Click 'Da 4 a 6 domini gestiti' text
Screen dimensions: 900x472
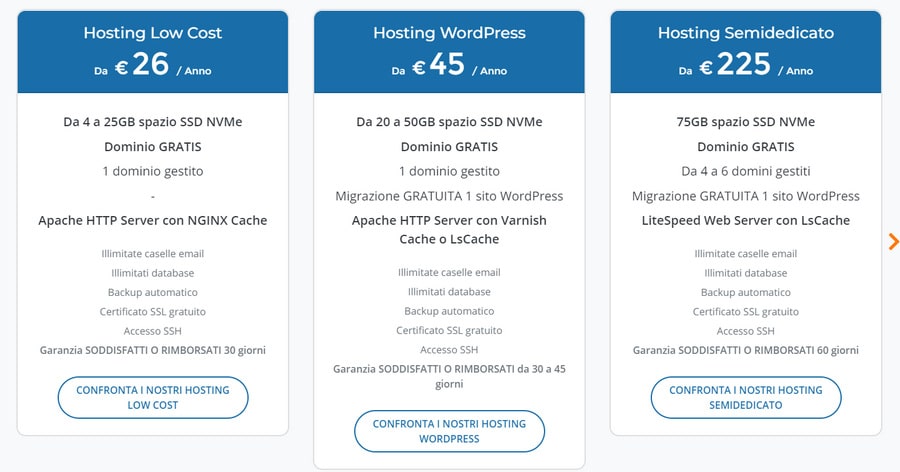click(x=745, y=171)
